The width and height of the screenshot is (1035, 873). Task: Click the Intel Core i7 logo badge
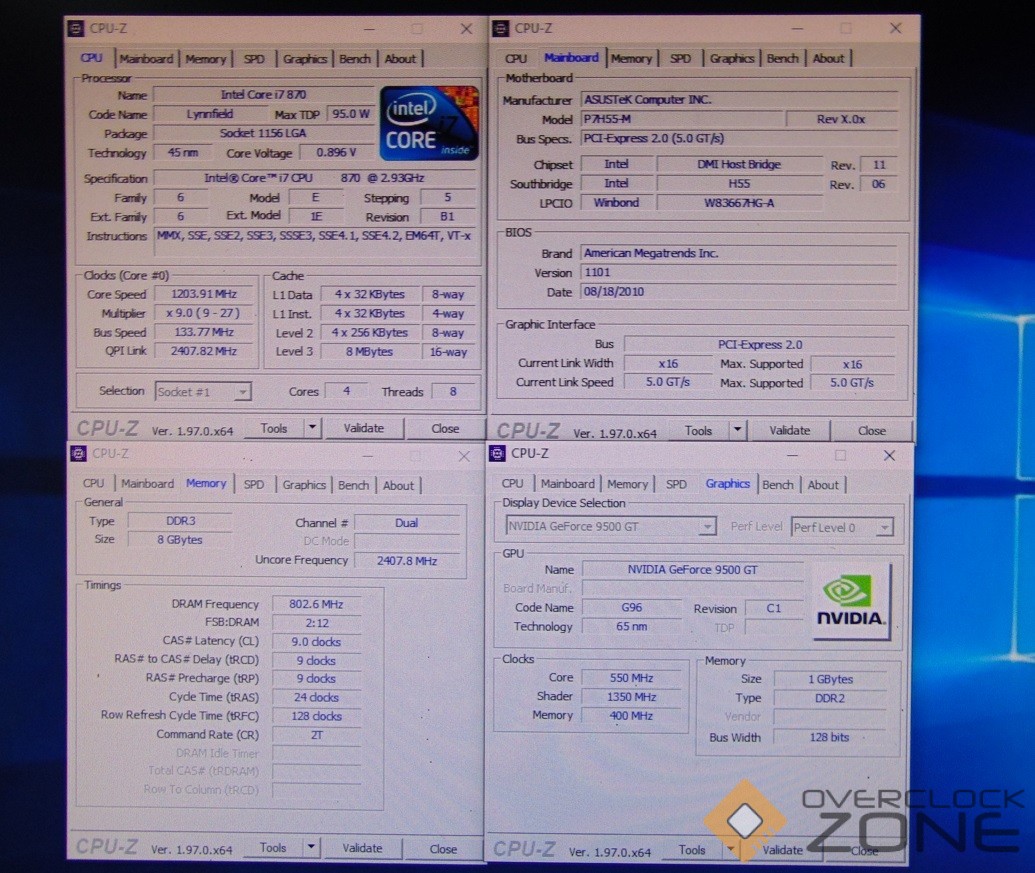pos(427,124)
